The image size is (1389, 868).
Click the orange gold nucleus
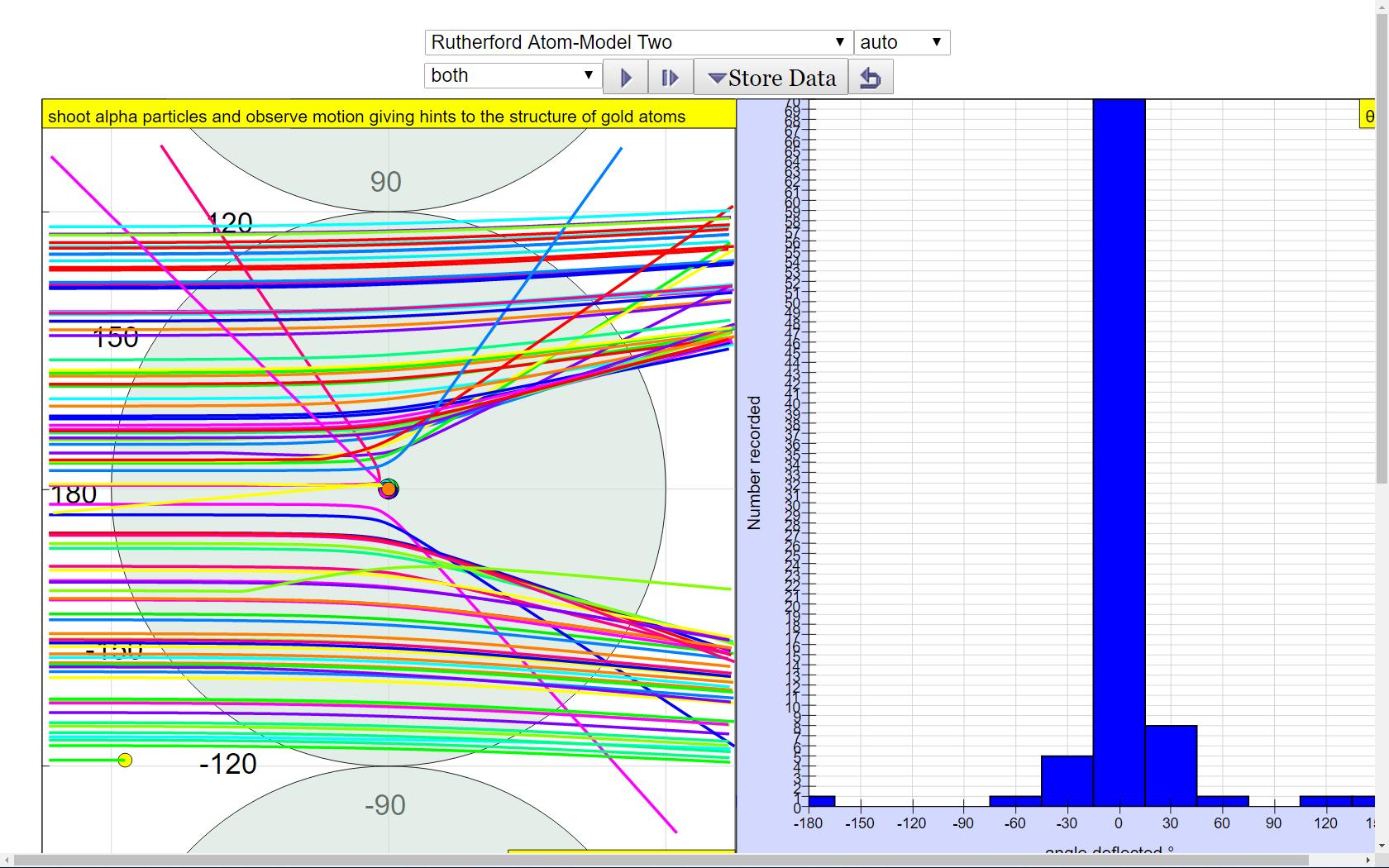pyautogui.click(x=388, y=489)
